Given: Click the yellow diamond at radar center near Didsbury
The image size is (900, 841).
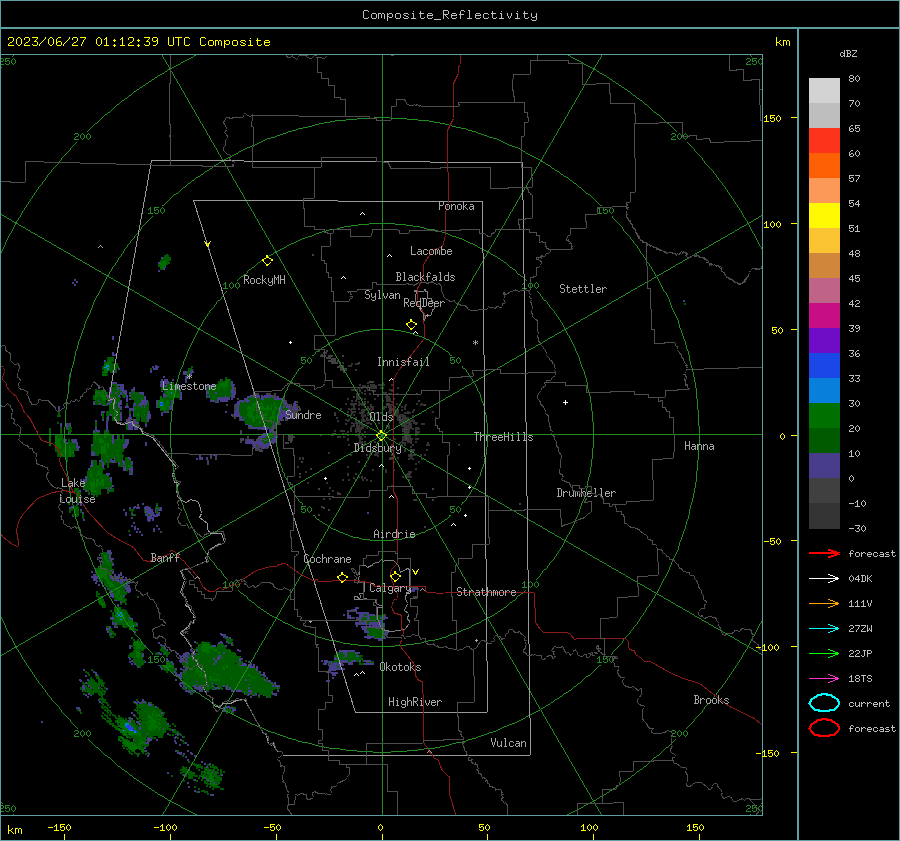Looking at the screenshot, I should coord(381,436).
